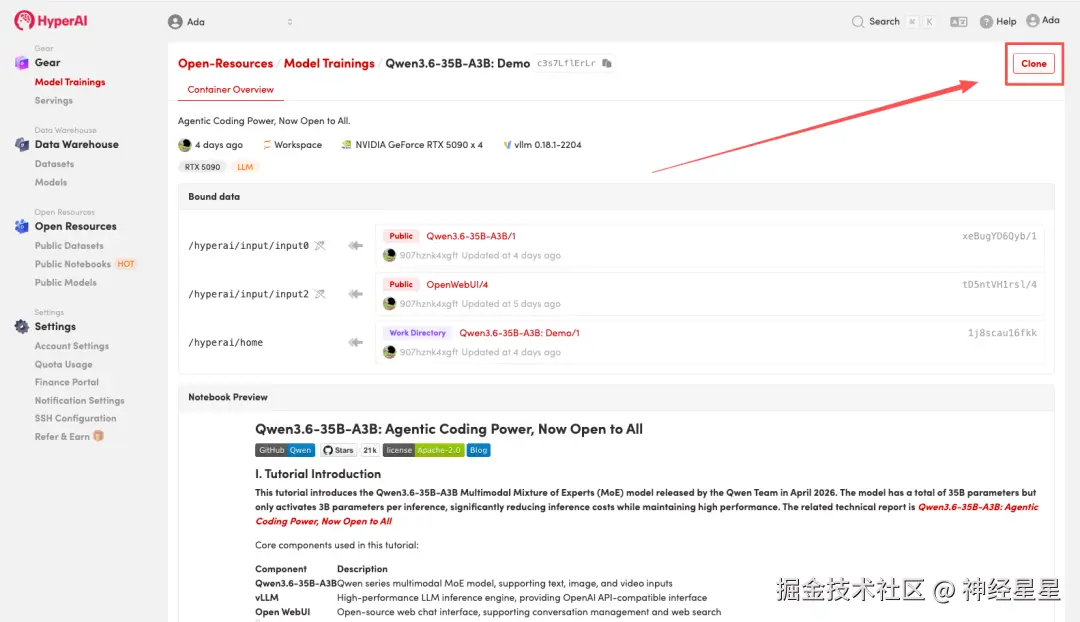Click the HOT badge beside Public Notebooks
Viewport: 1080px width, 622px height.
pos(125,265)
